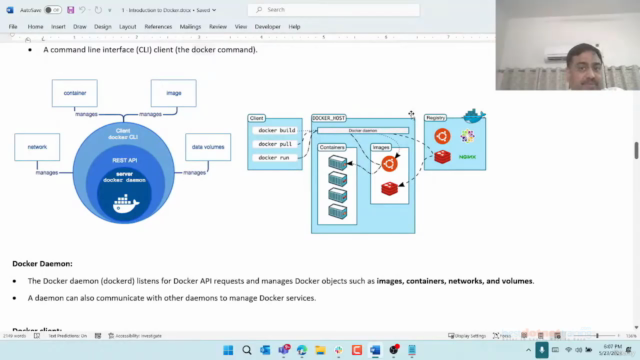Click the Word icon in taskbar
The width and height of the screenshot is (640, 360).
pos(375,350)
